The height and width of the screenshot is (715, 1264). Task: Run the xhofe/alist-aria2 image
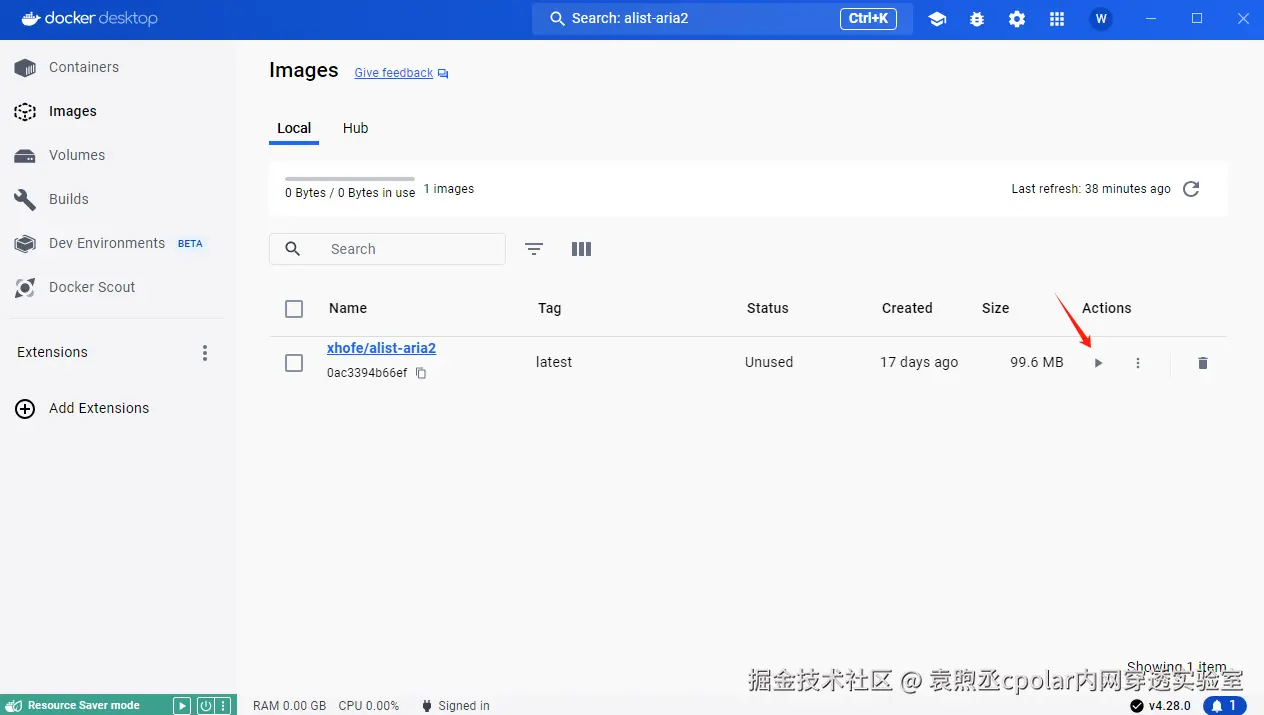pos(1098,363)
